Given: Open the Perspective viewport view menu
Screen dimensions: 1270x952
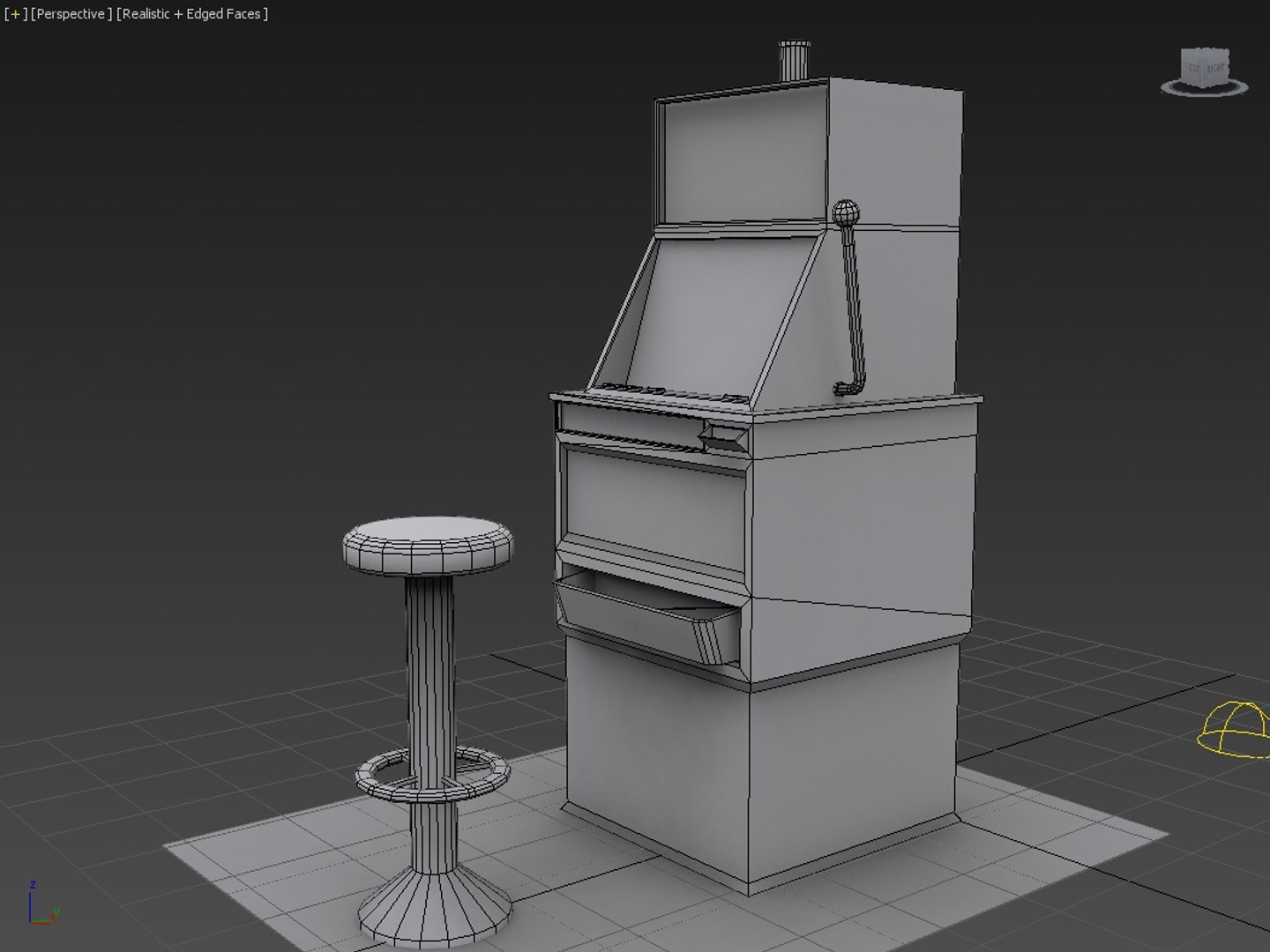Looking at the screenshot, I should click(71, 14).
